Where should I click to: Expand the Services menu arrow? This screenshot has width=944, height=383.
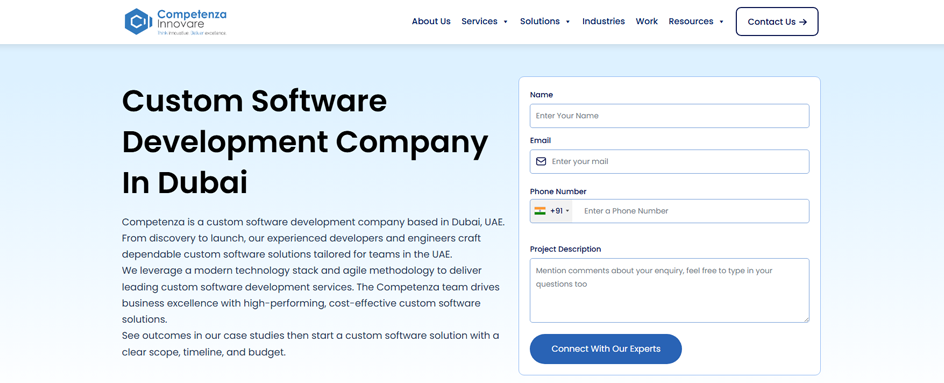click(x=506, y=22)
